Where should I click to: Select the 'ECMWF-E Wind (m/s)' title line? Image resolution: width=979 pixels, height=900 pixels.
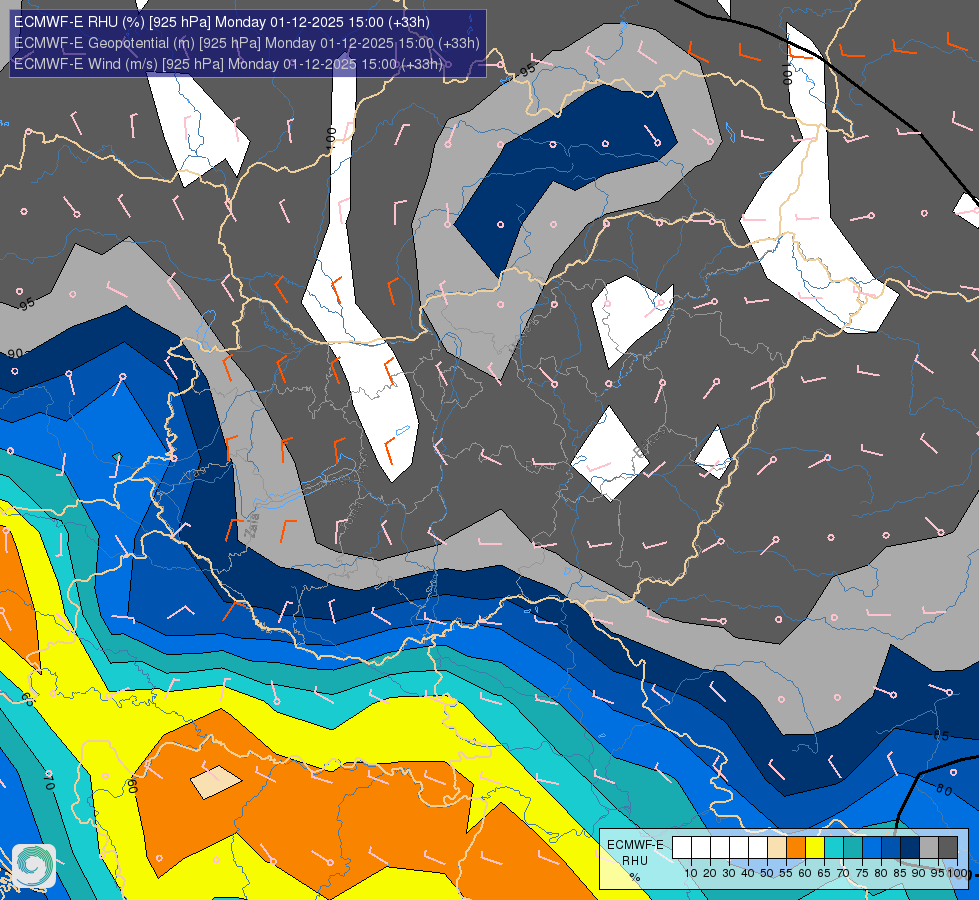pos(229,64)
